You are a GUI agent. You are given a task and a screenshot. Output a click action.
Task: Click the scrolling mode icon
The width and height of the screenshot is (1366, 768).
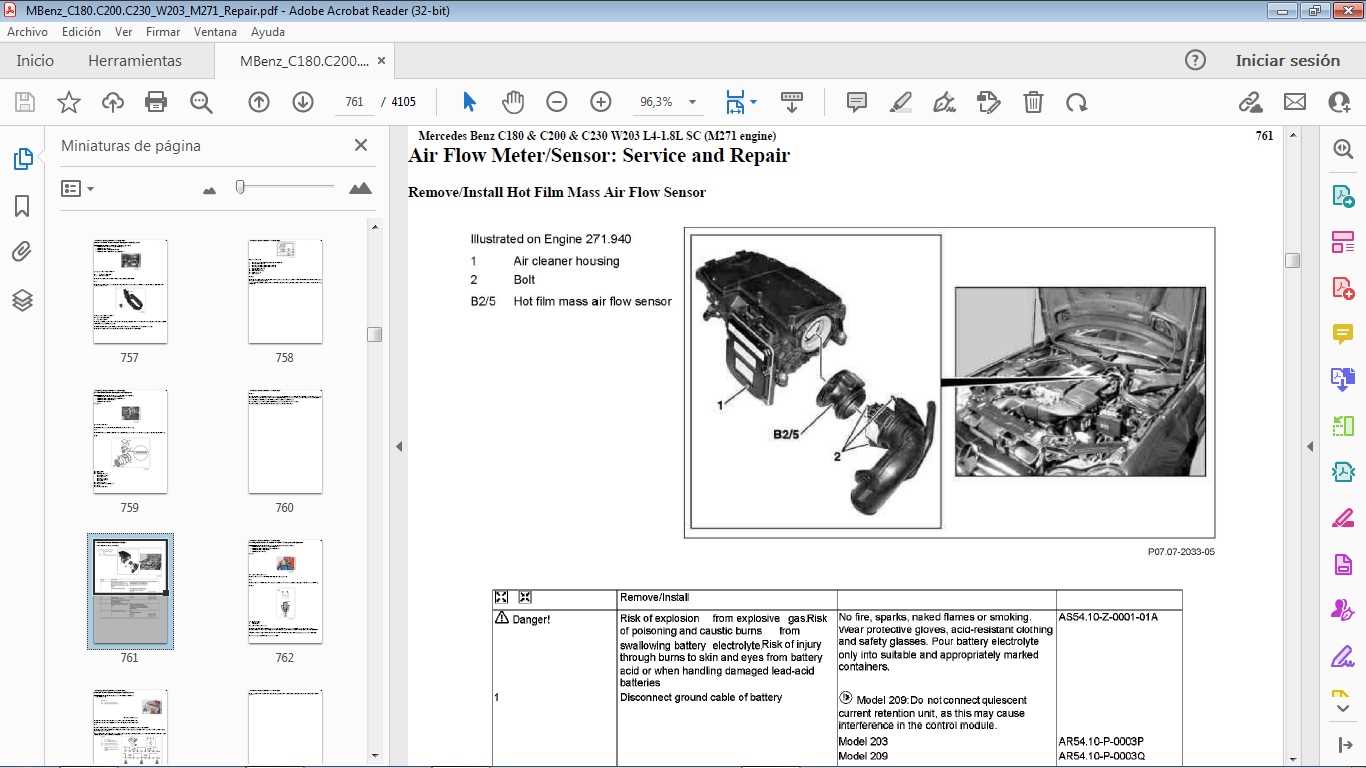point(792,102)
